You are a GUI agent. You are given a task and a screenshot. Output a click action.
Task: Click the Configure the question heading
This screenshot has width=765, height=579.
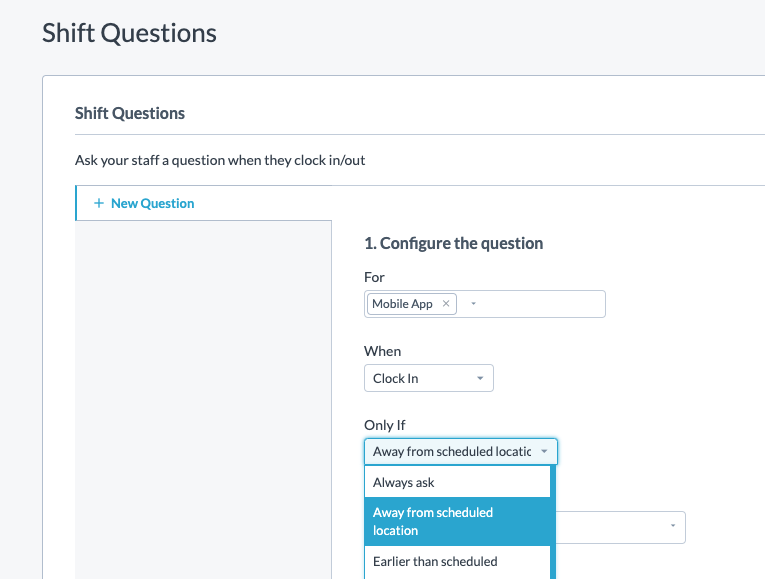coord(453,243)
